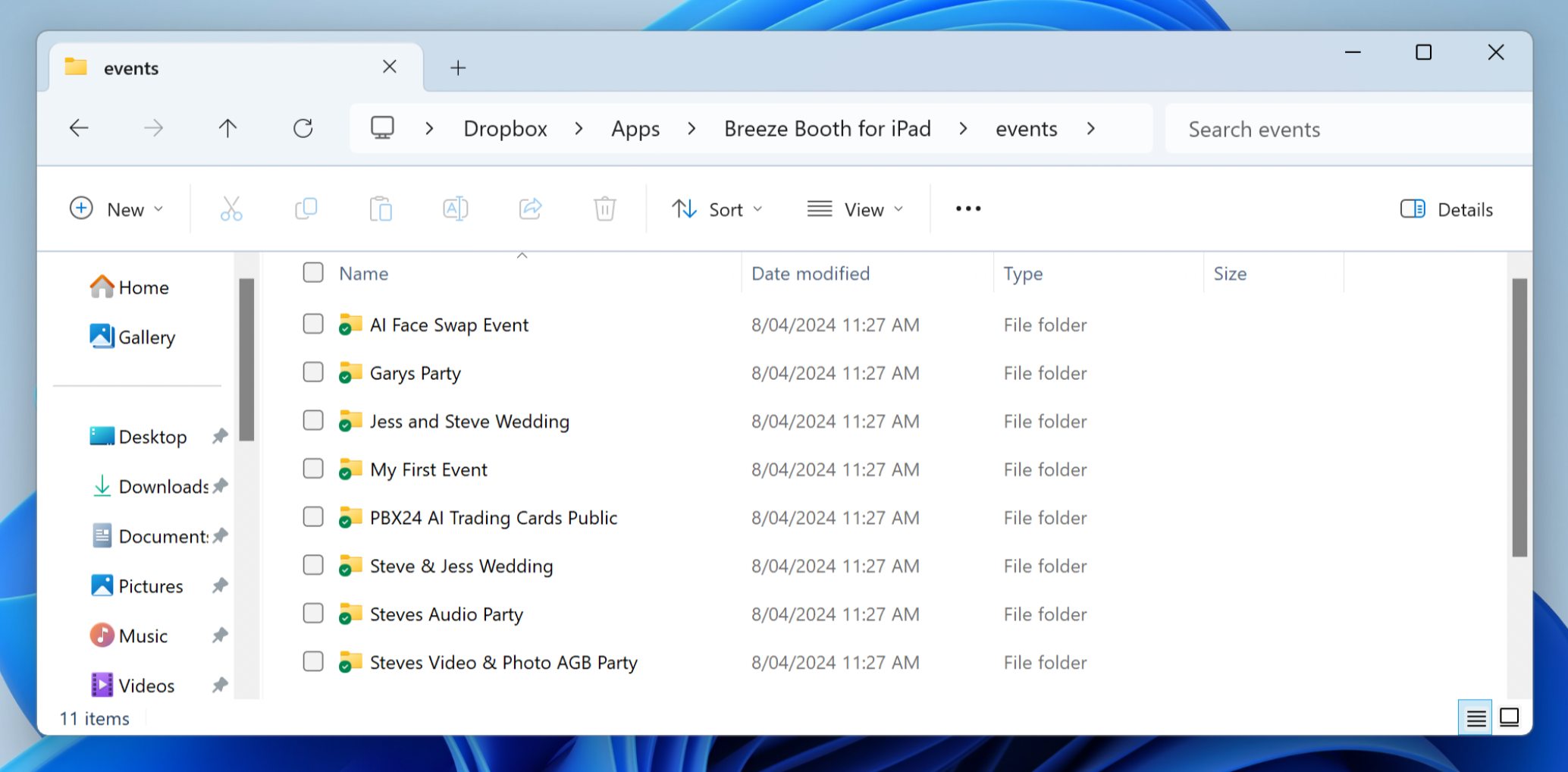Tick the My First Event checkbox
Image resolution: width=1568 pixels, height=772 pixels.
pos(313,469)
